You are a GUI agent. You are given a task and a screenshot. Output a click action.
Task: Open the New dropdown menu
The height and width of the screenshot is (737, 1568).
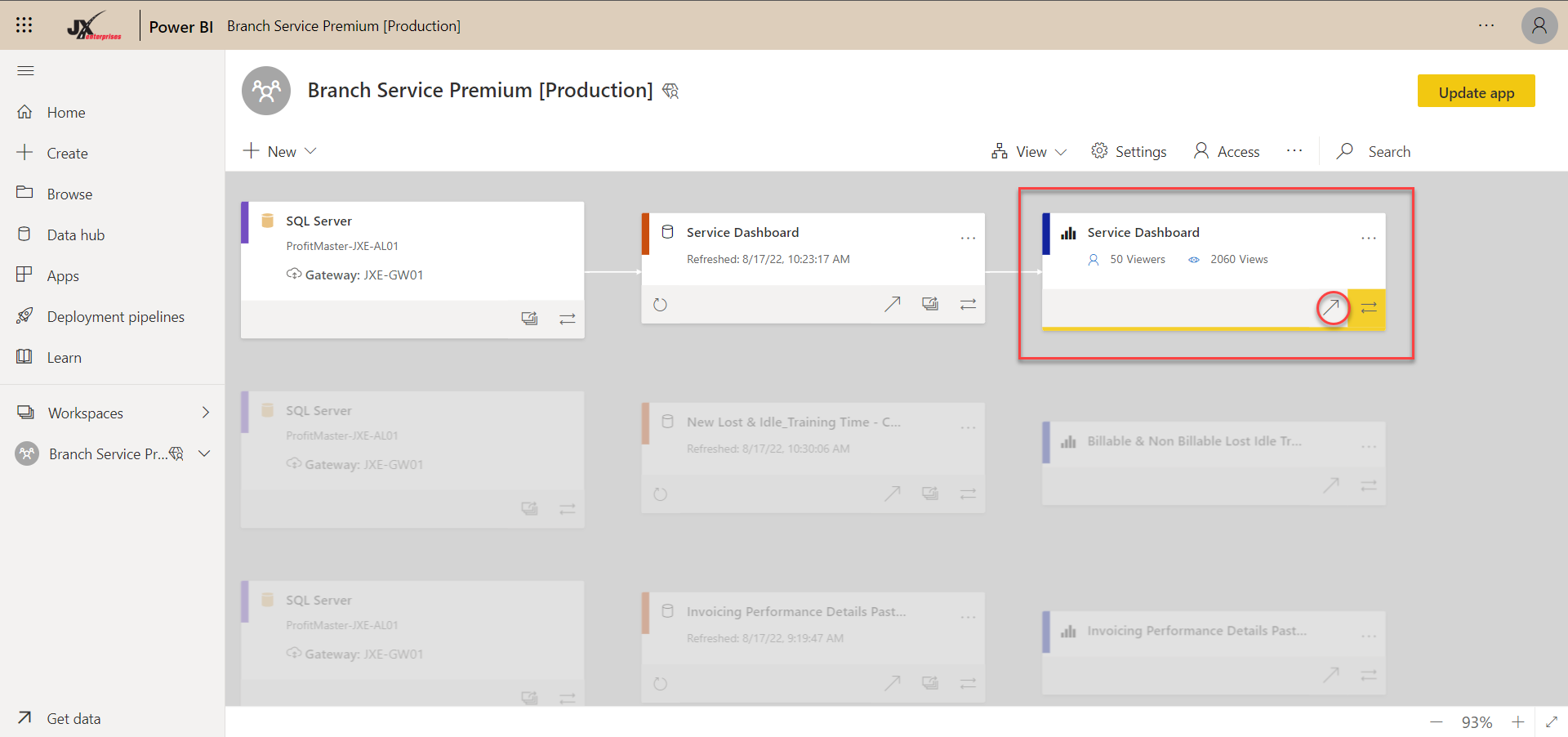(x=279, y=151)
